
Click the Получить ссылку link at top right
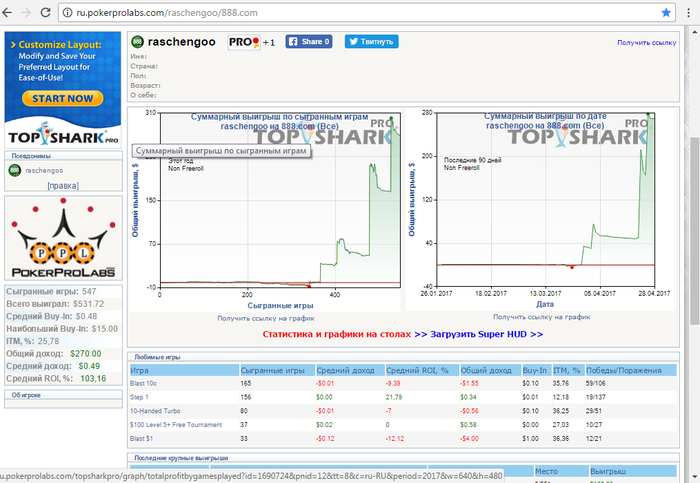click(646, 43)
